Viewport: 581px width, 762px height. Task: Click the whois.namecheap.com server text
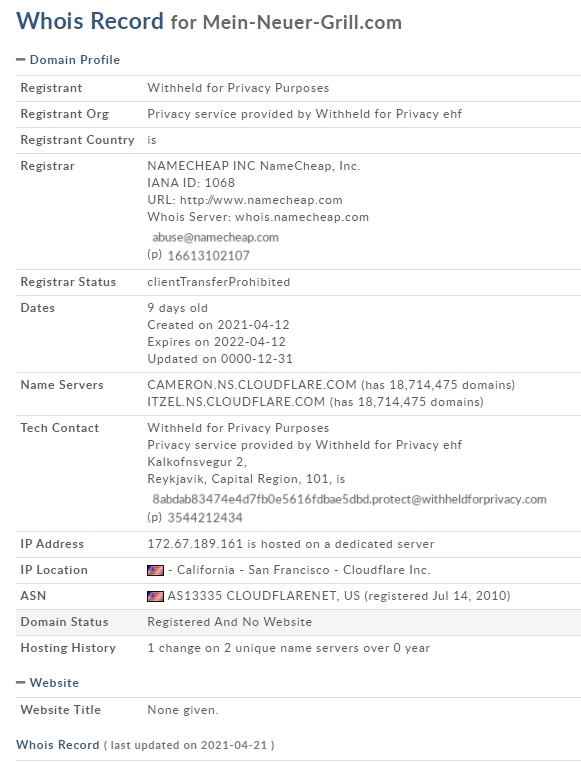point(302,217)
